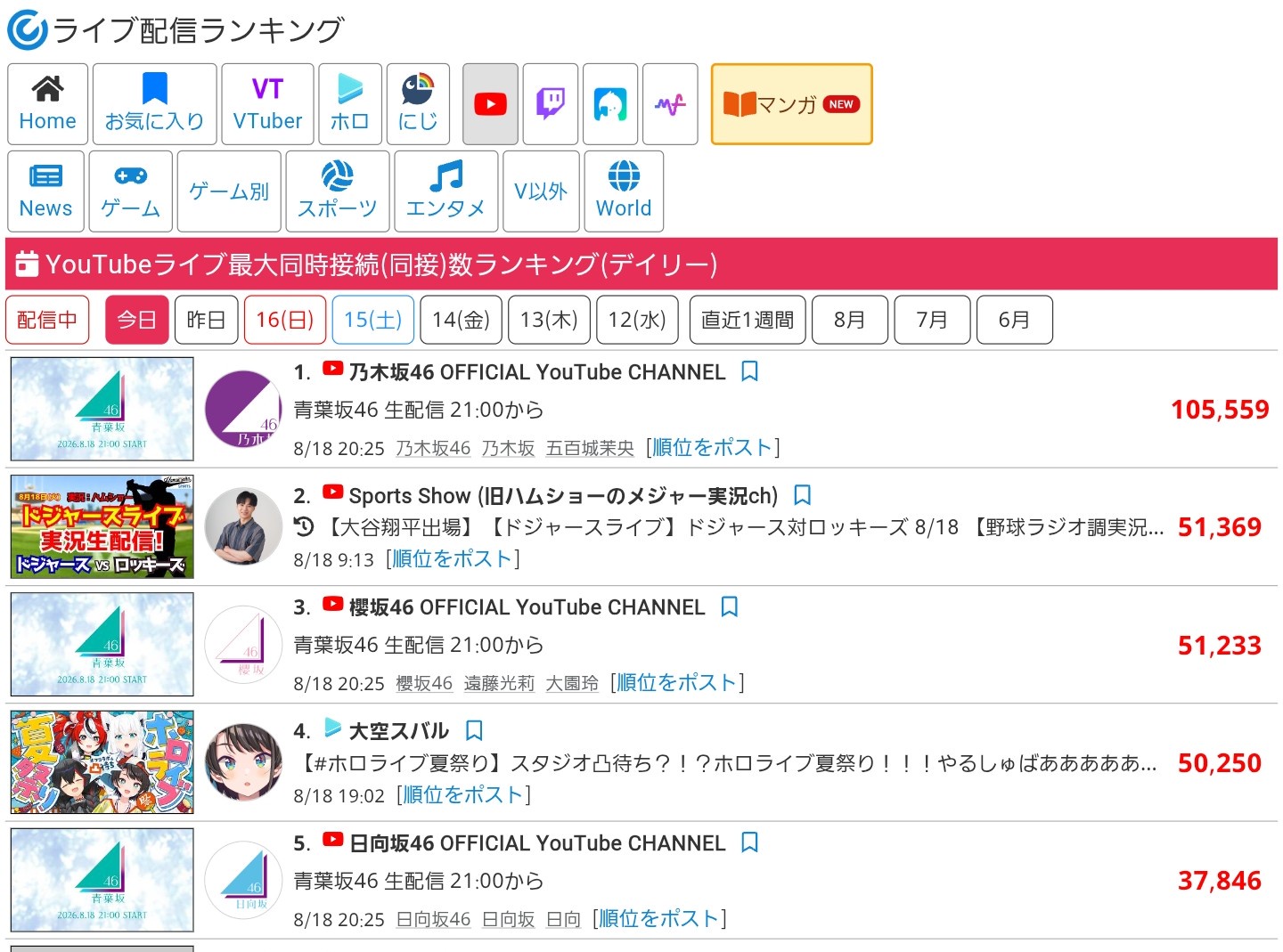Image resolution: width=1283 pixels, height=952 pixels.
Task: Open the V以外 menu item
Action: pyautogui.click(x=541, y=191)
